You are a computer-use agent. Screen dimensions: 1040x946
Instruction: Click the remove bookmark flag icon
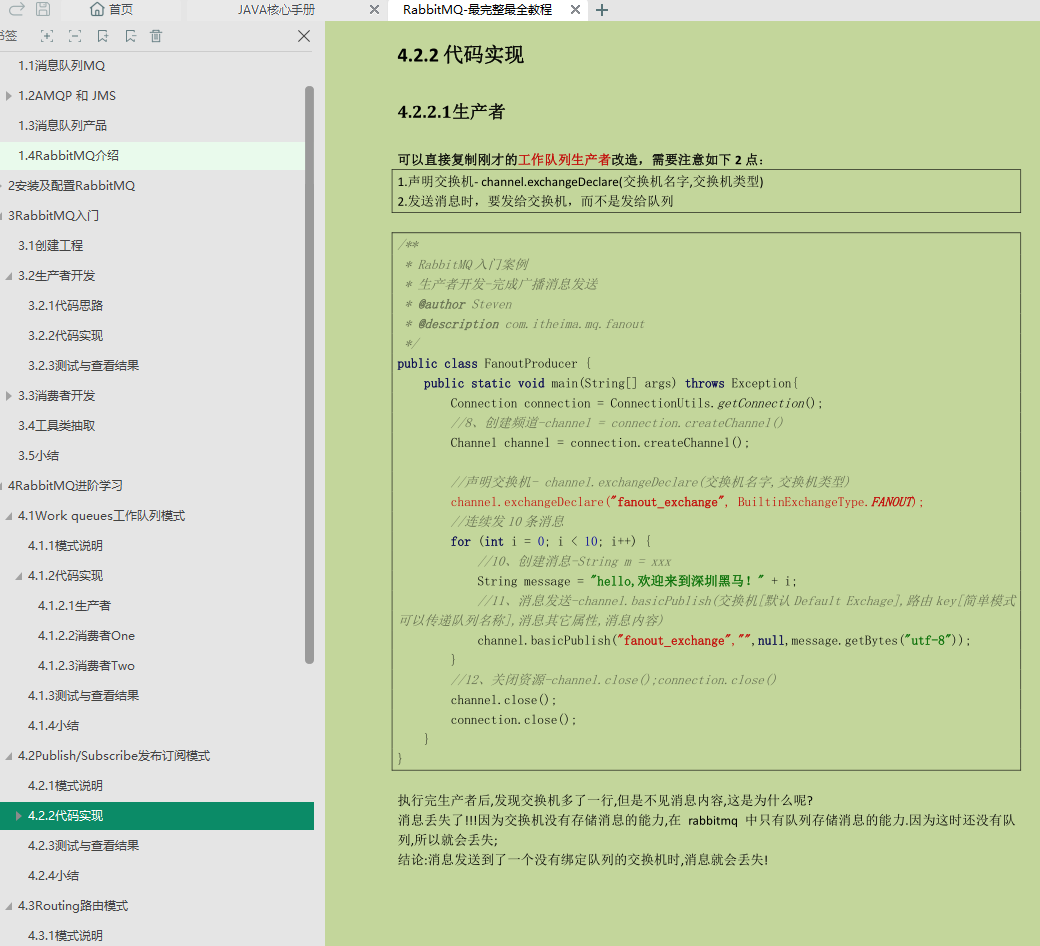[x=131, y=36]
